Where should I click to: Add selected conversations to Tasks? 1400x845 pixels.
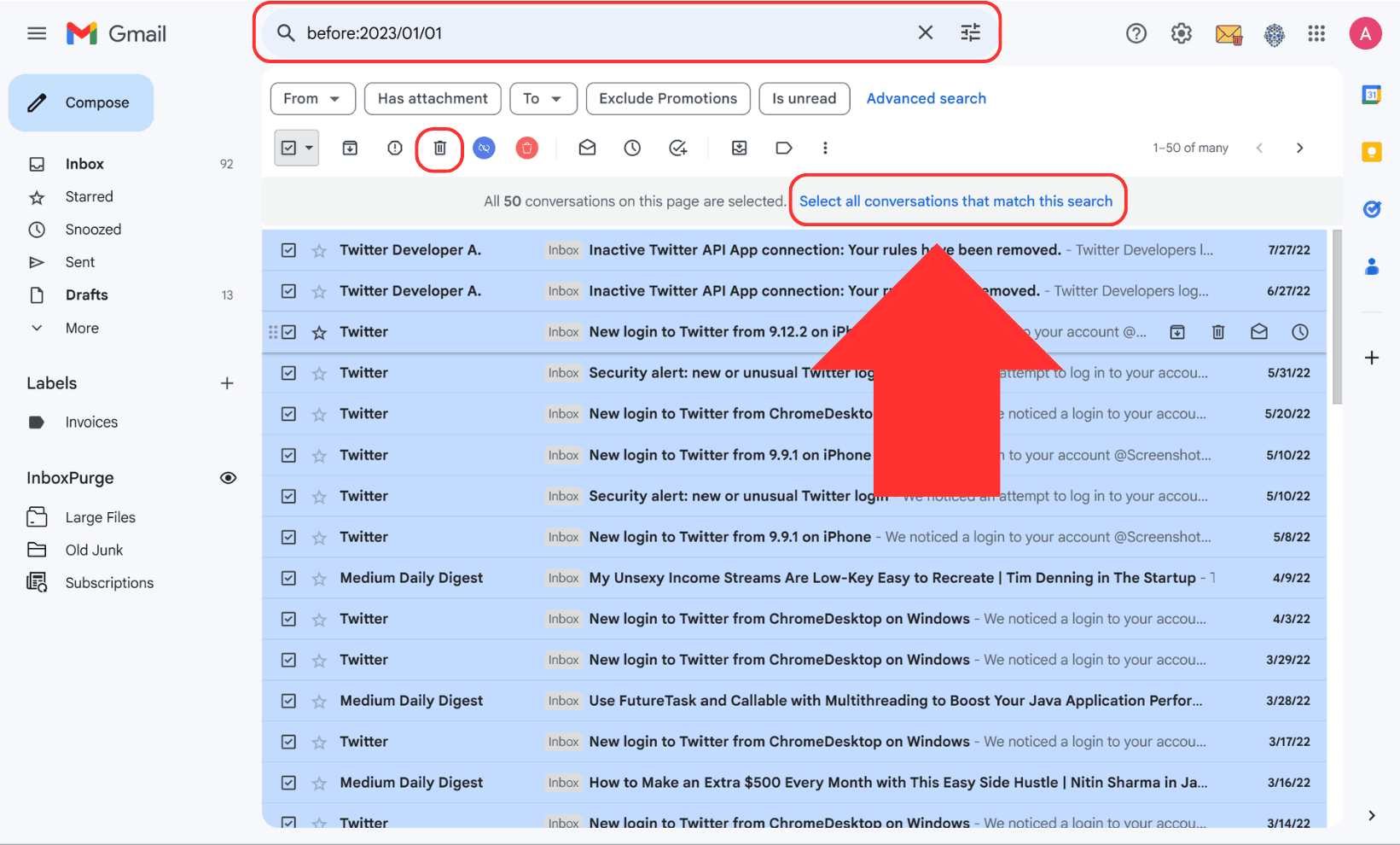click(x=678, y=148)
